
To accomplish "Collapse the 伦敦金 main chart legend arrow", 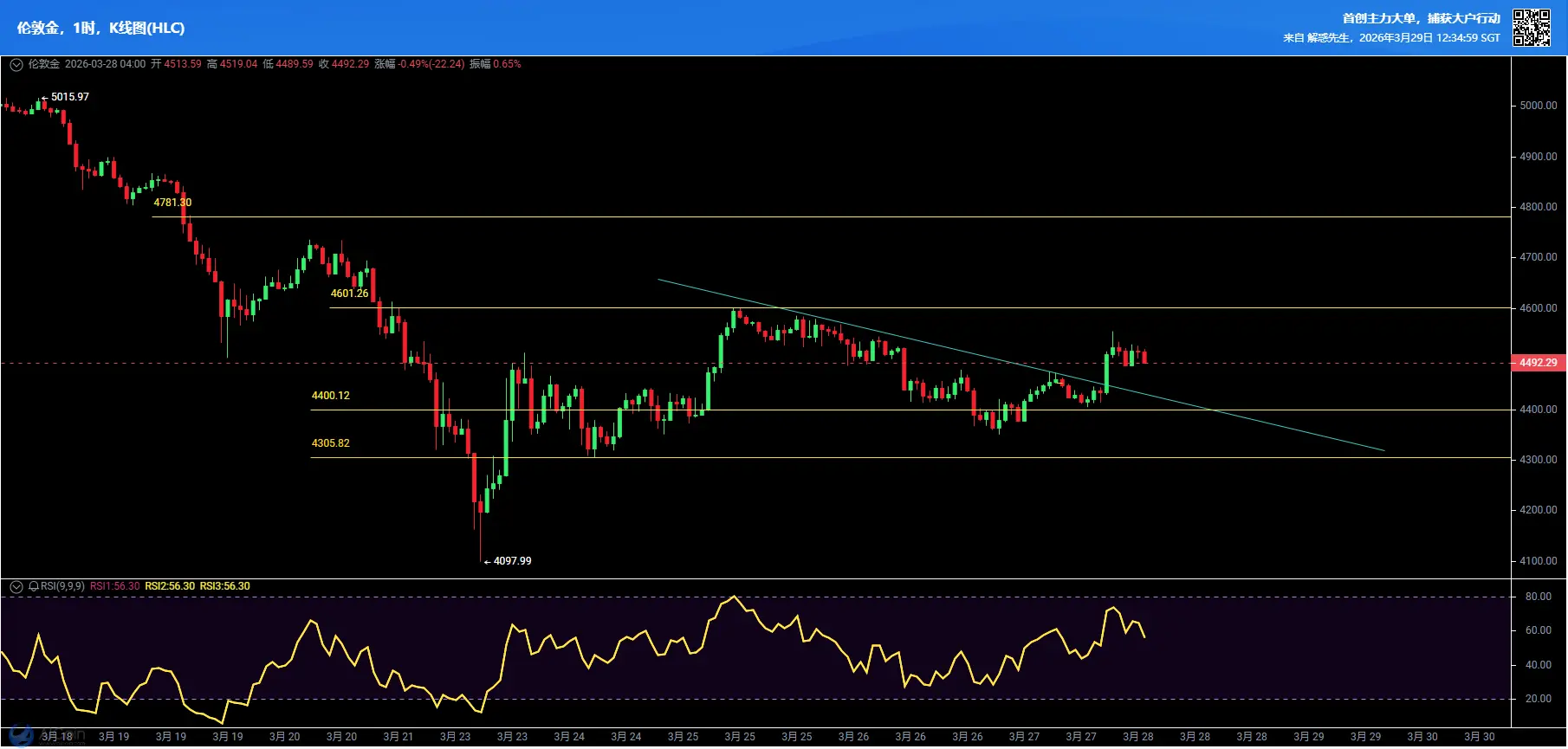I will [x=16, y=64].
